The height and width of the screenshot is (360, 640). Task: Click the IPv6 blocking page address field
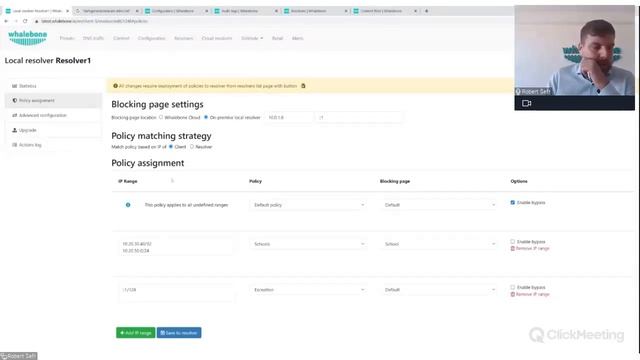[x=359, y=118]
